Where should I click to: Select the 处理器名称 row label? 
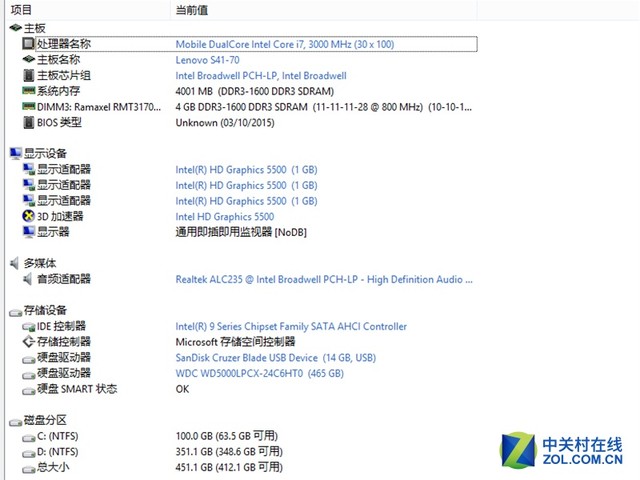pyautogui.click(x=64, y=44)
